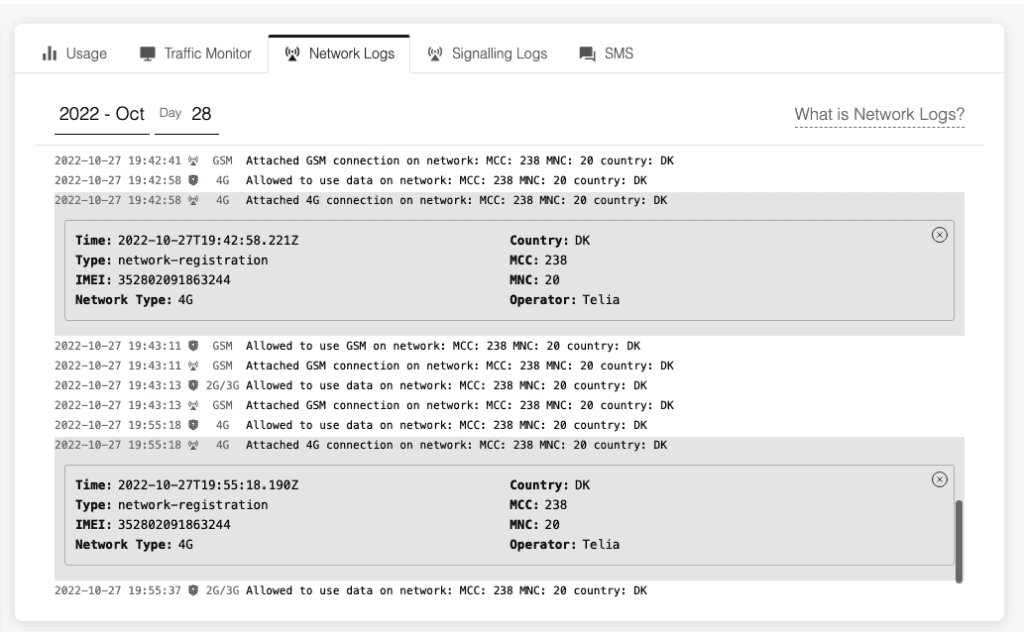Switch to the SMS tab

[x=606, y=54]
